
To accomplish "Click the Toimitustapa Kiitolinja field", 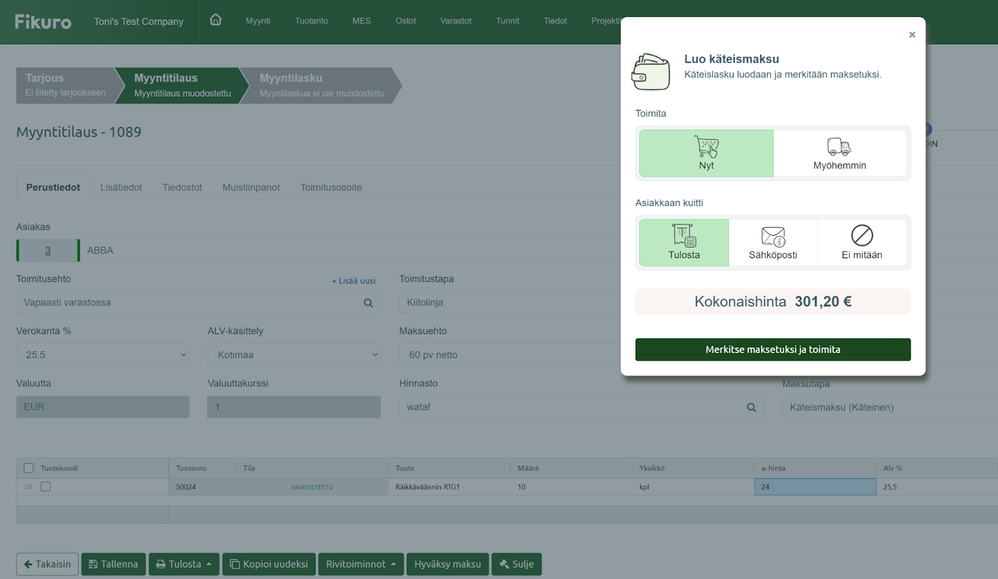I will pos(510,303).
